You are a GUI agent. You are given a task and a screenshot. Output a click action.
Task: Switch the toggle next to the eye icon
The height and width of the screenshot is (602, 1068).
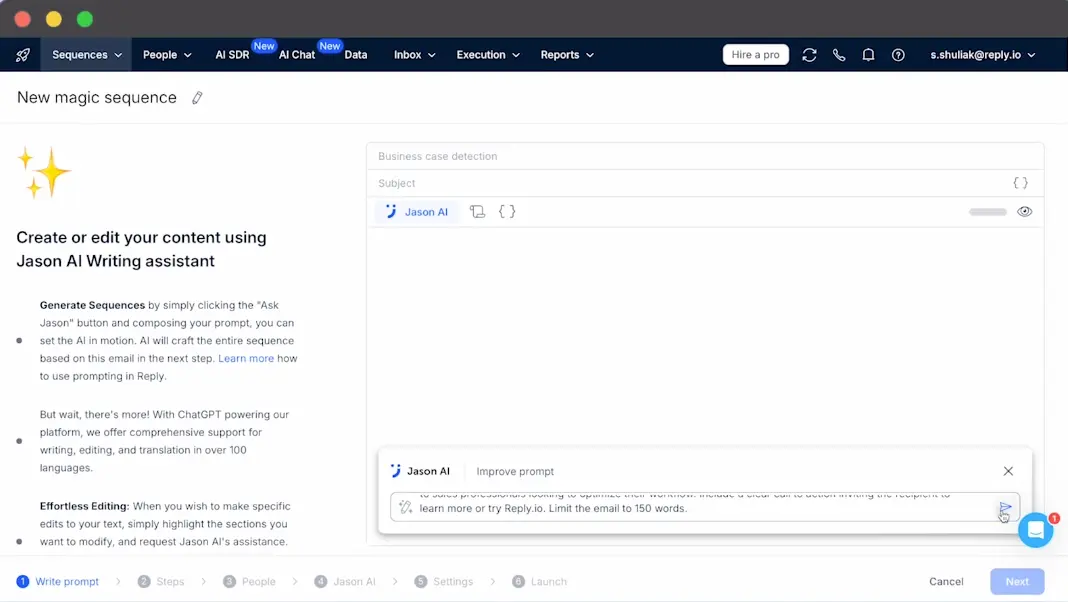click(987, 211)
